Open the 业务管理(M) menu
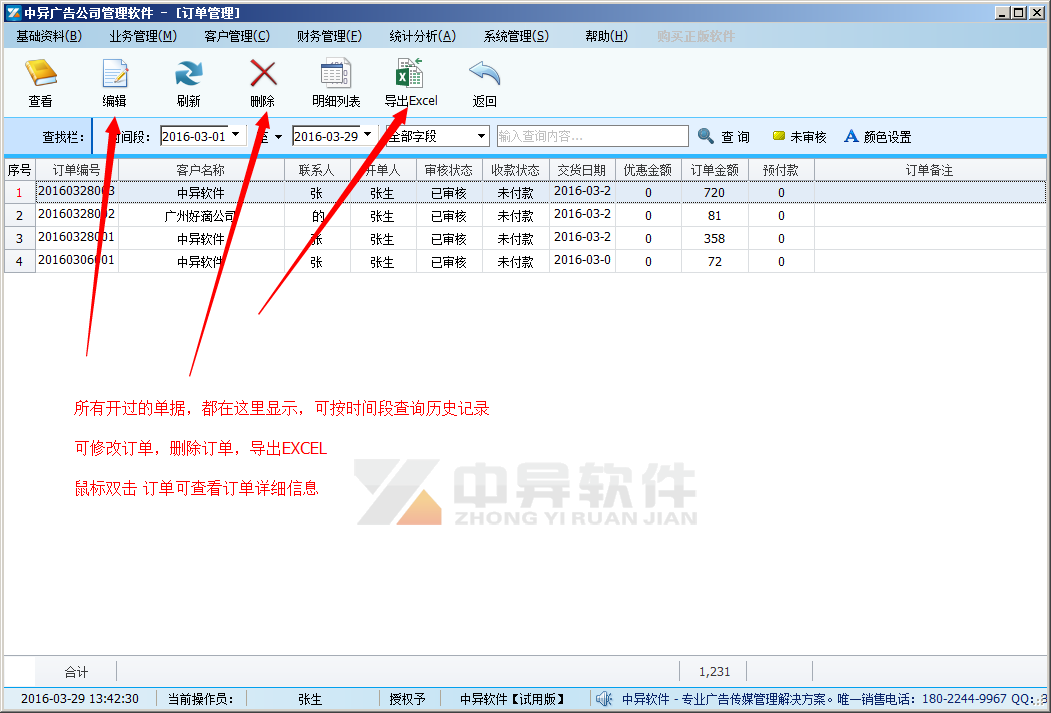The width and height of the screenshot is (1051, 713). click(x=143, y=36)
